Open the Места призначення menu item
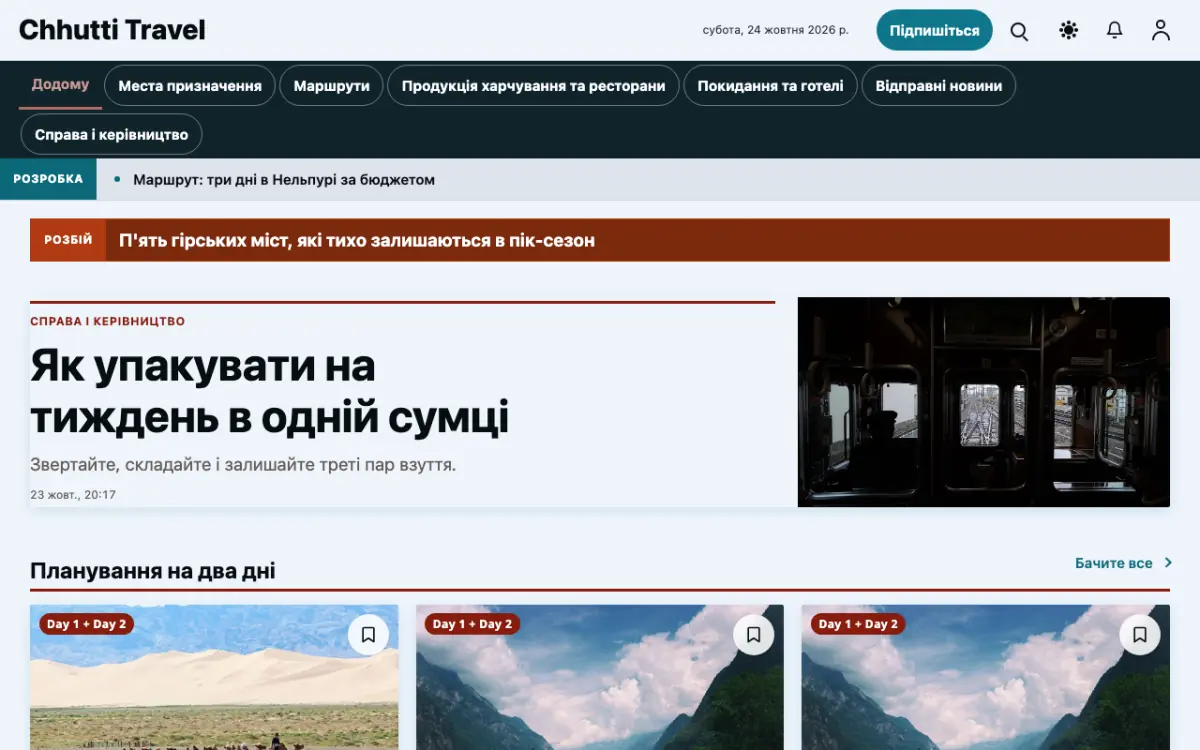 coord(190,86)
